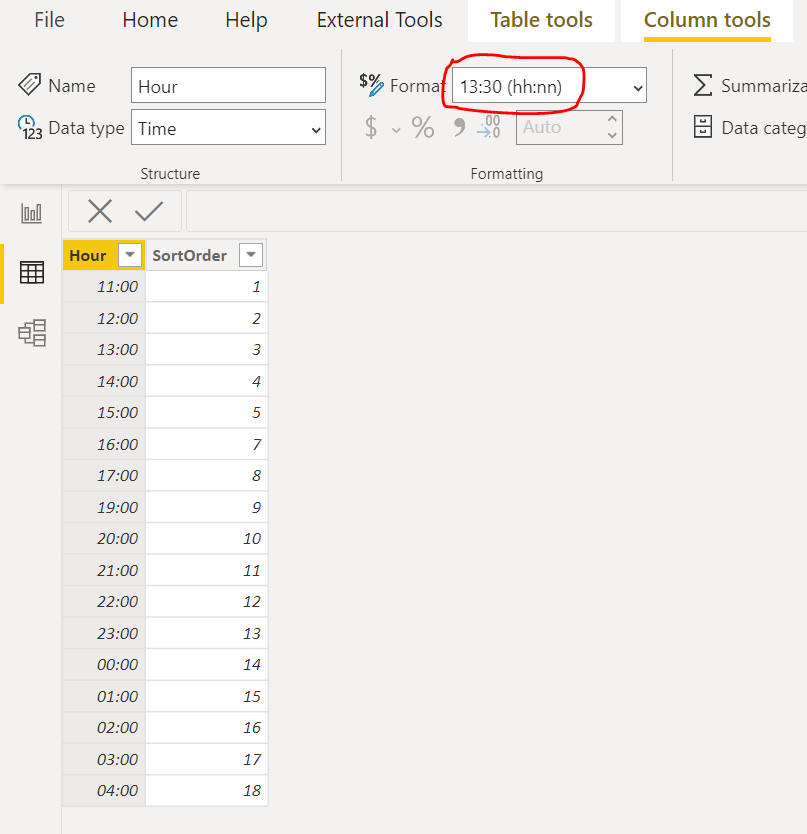The width and height of the screenshot is (807, 834).
Task: Select the 04:00 cell
Action: [x=104, y=790]
